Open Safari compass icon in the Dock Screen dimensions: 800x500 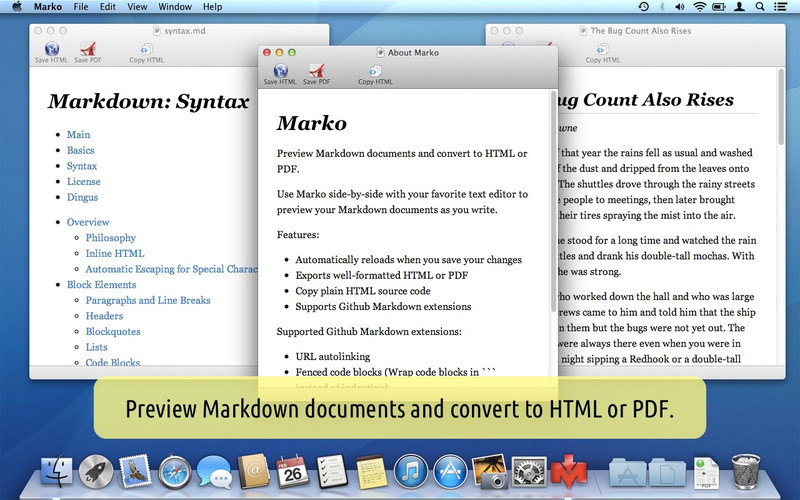(174, 472)
